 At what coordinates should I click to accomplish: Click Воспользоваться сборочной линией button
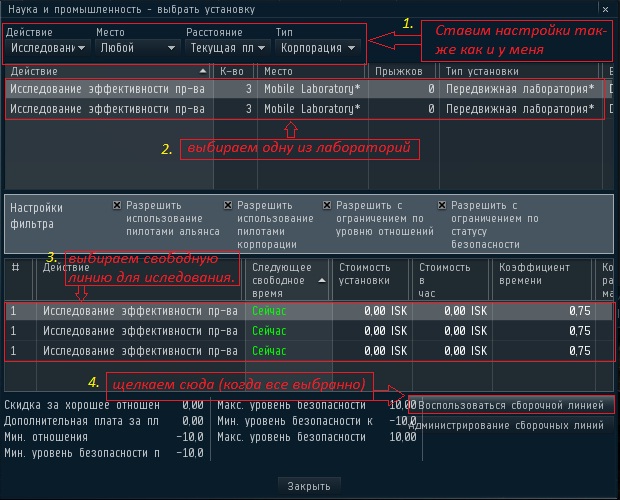click(511, 405)
